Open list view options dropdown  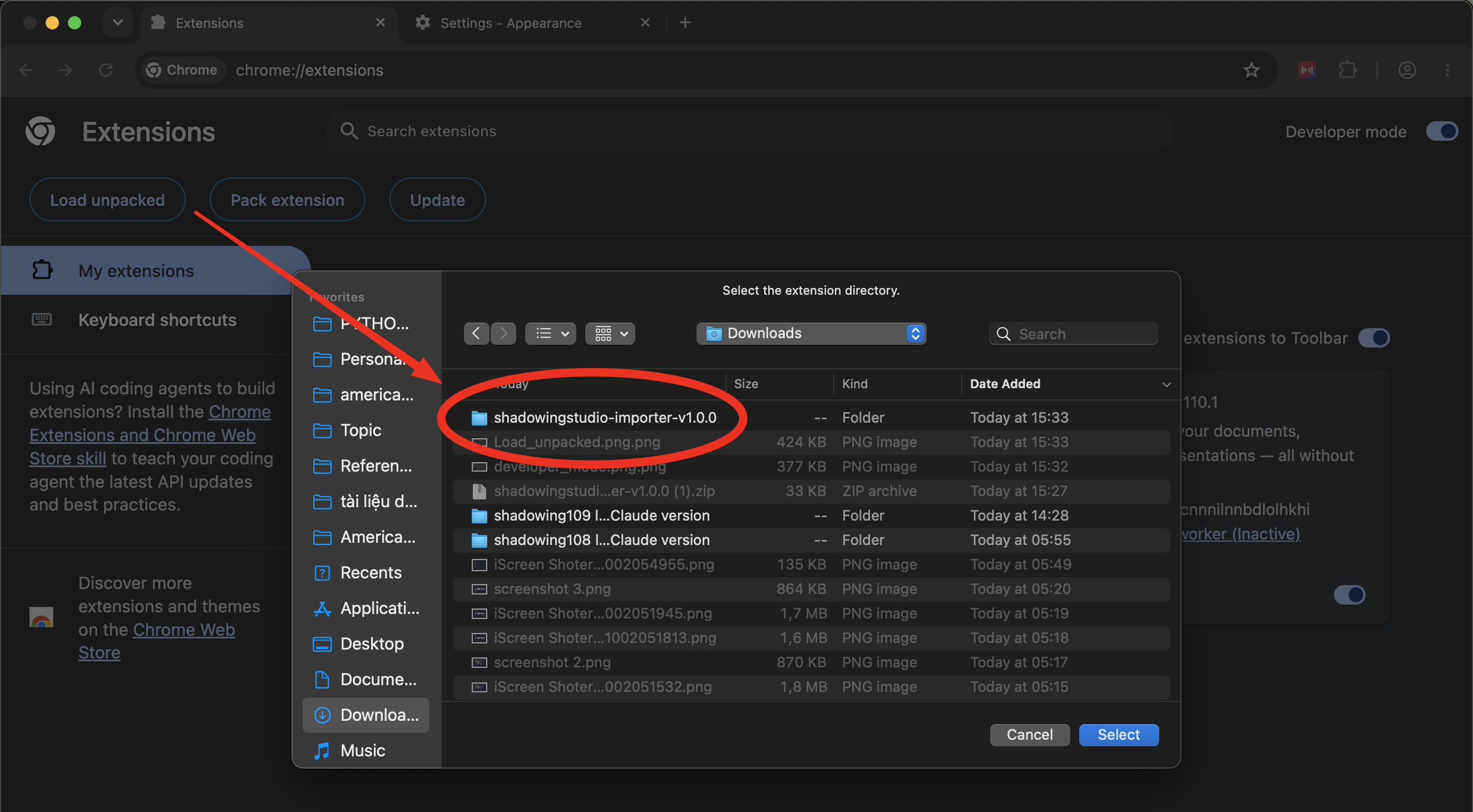(551, 333)
